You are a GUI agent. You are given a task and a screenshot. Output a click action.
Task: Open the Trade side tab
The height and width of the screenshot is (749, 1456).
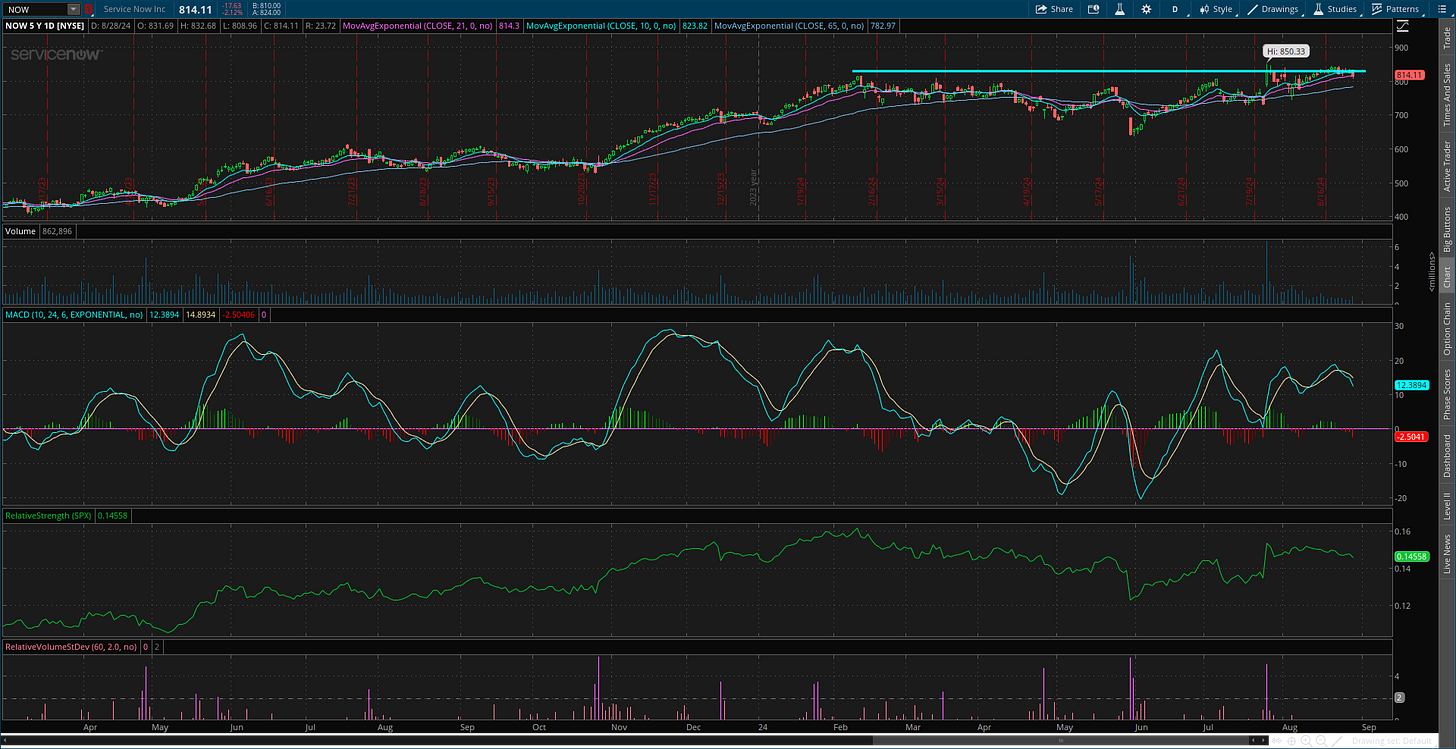pos(1447,37)
